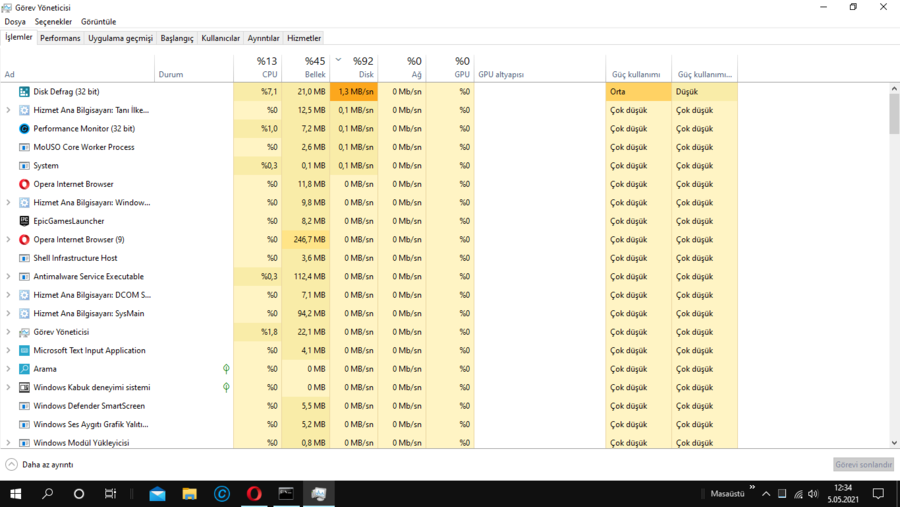Viewport: 900px width, 507px height.
Task: Select the Antimalware Service Executable icon
Action: pyautogui.click(x=24, y=277)
